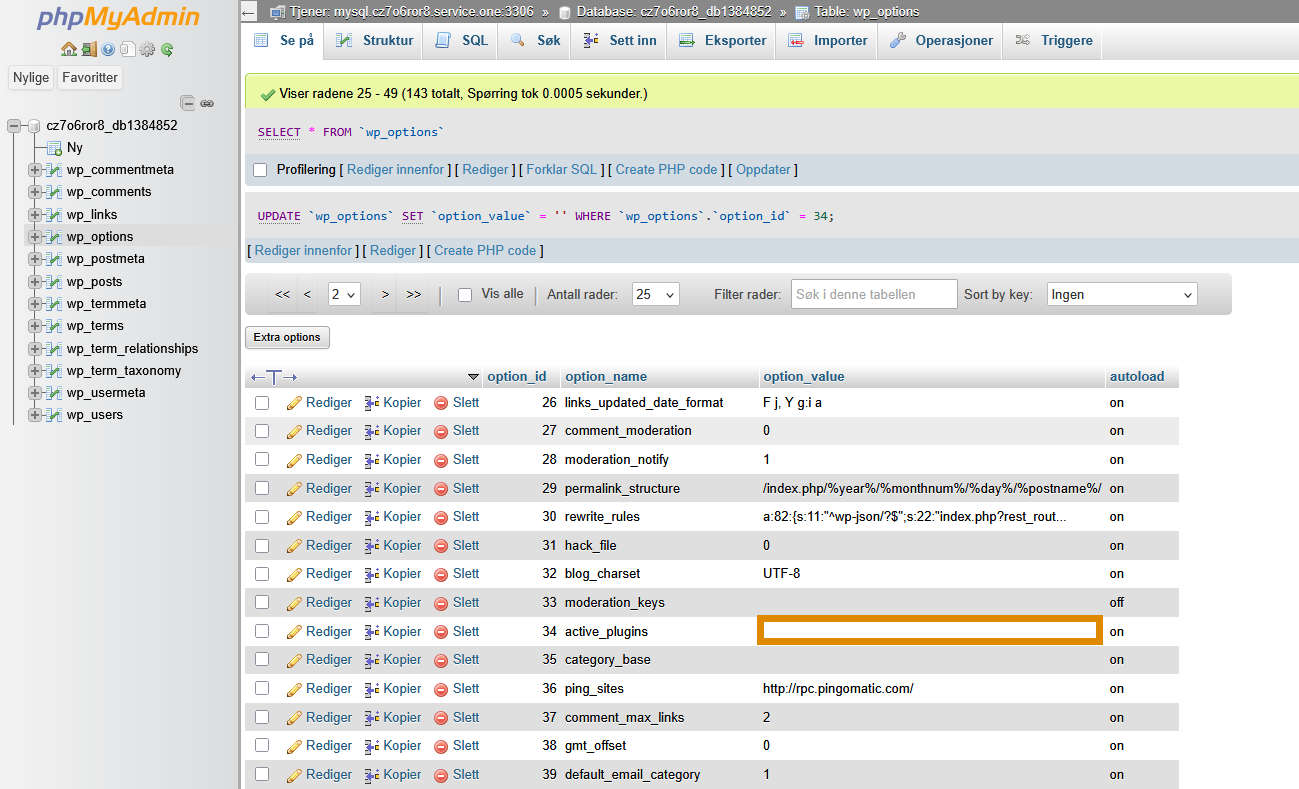This screenshot has width=1299, height=789.
Task: Tick checkbox for ping_sites row
Action: click(262, 689)
